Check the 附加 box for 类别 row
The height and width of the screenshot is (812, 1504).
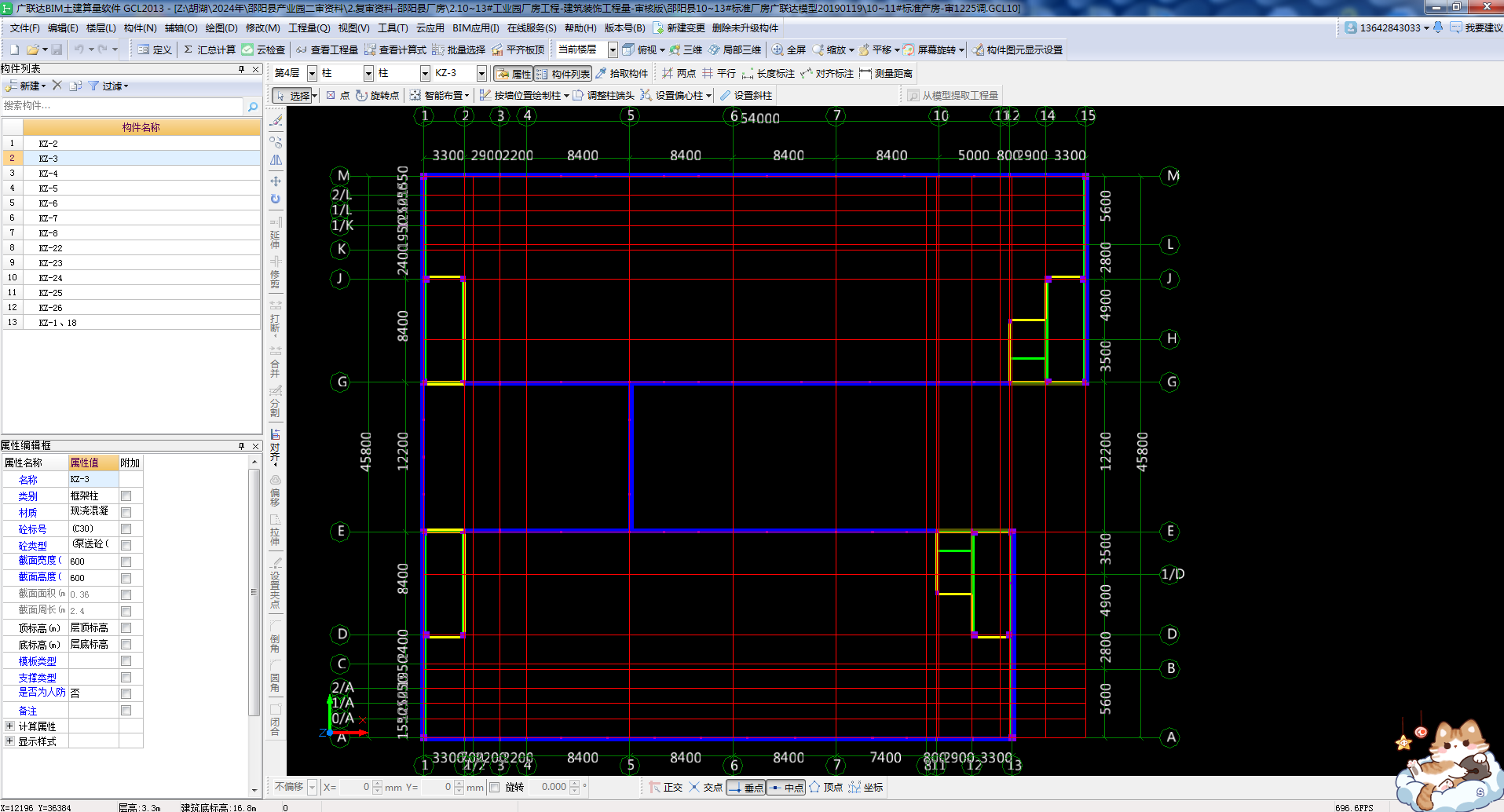[126, 496]
